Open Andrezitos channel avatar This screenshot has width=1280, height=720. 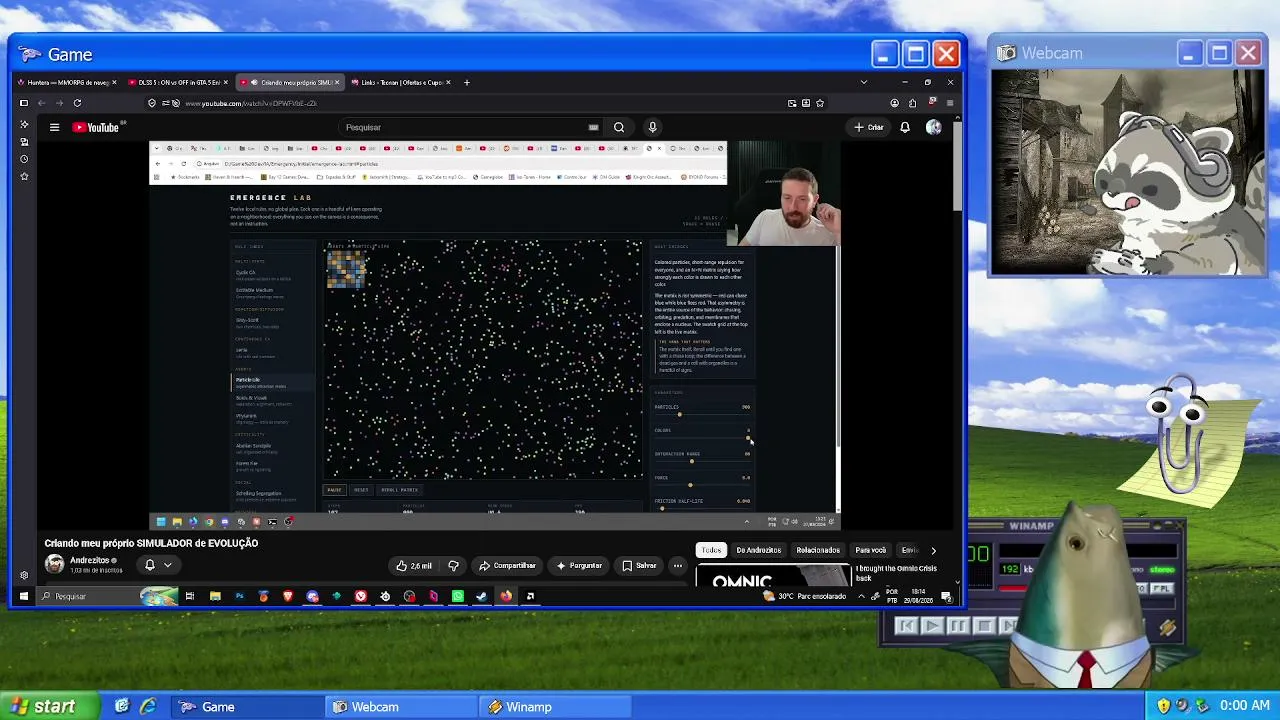[54, 565]
